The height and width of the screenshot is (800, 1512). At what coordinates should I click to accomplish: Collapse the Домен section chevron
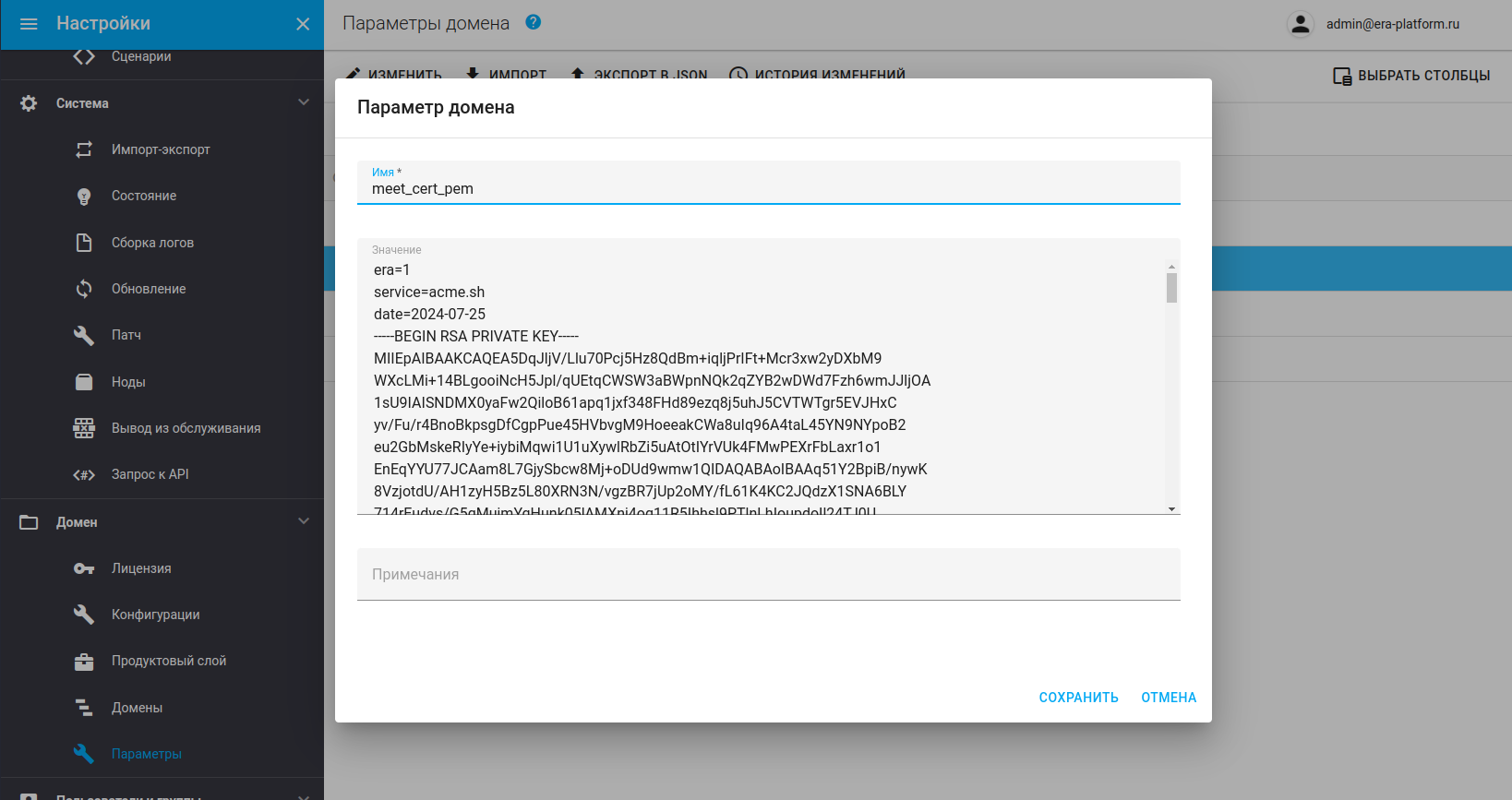[x=304, y=521]
